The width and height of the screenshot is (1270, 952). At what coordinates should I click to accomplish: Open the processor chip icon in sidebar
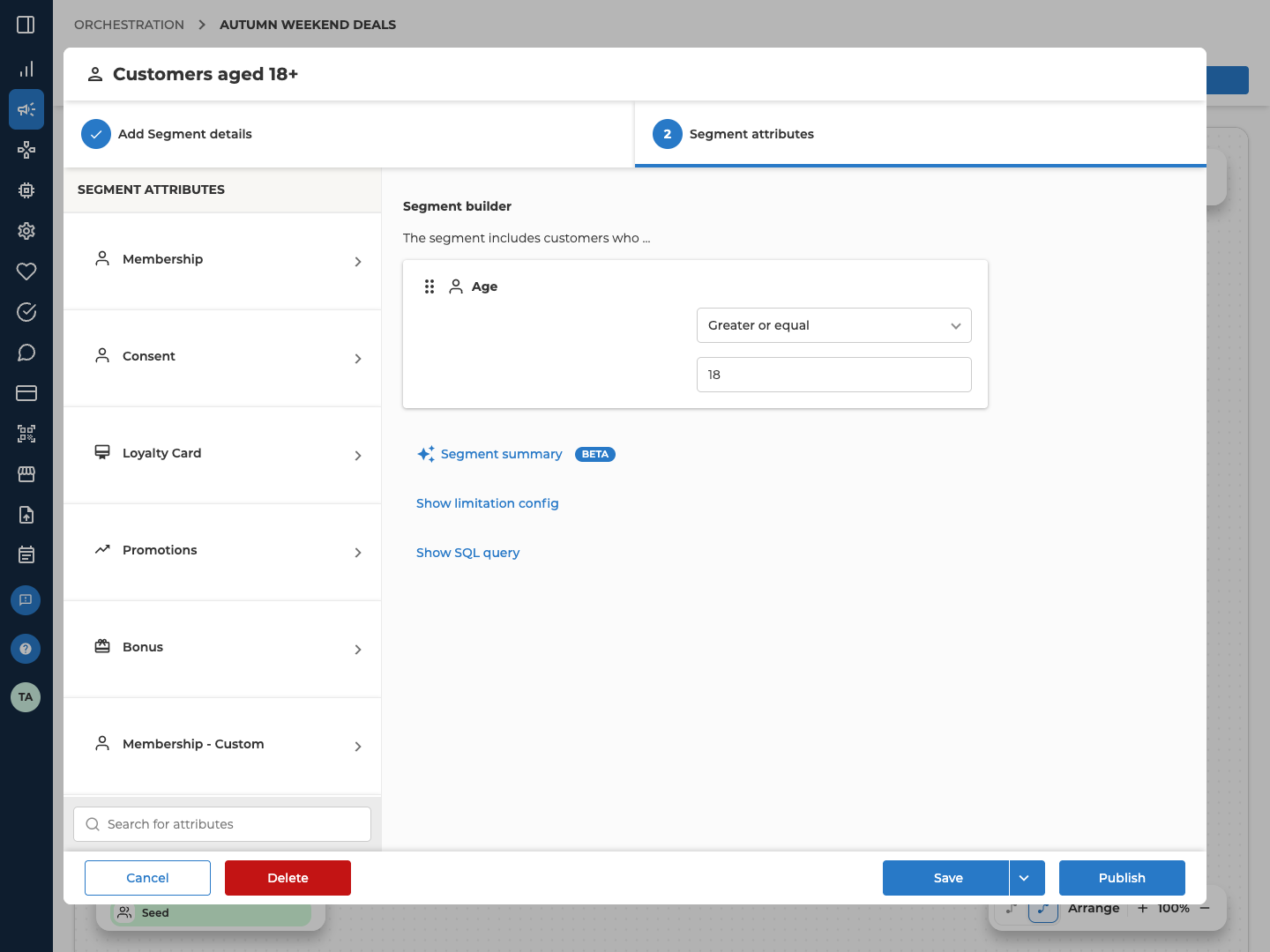coord(26,190)
